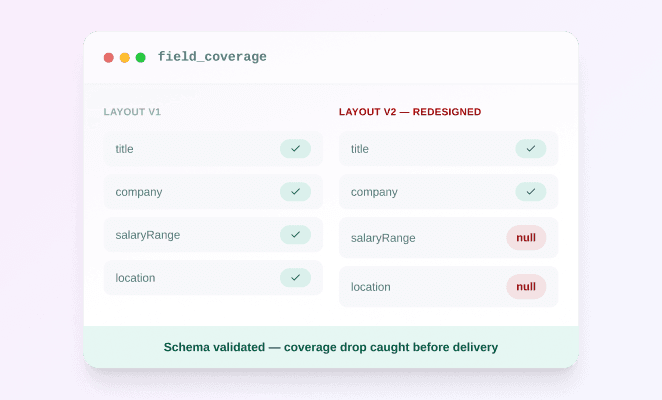The height and width of the screenshot is (400, 662).
Task: Click the title checkmark badge under Layout V2
Action: click(531, 149)
